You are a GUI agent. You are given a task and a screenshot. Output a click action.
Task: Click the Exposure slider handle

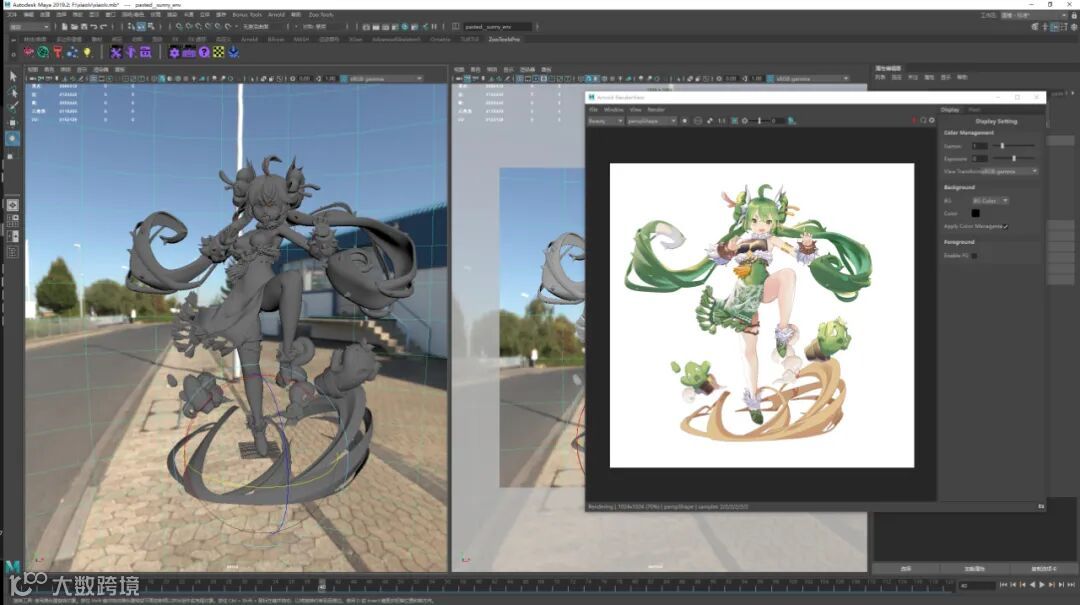click(x=1014, y=158)
